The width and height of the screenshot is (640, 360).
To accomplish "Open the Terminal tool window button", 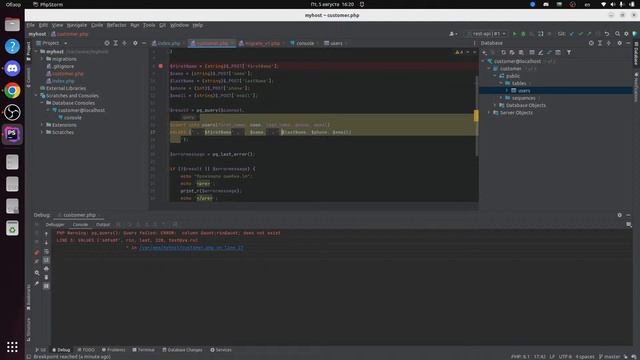I will pyautogui.click(x=144, y=350).
